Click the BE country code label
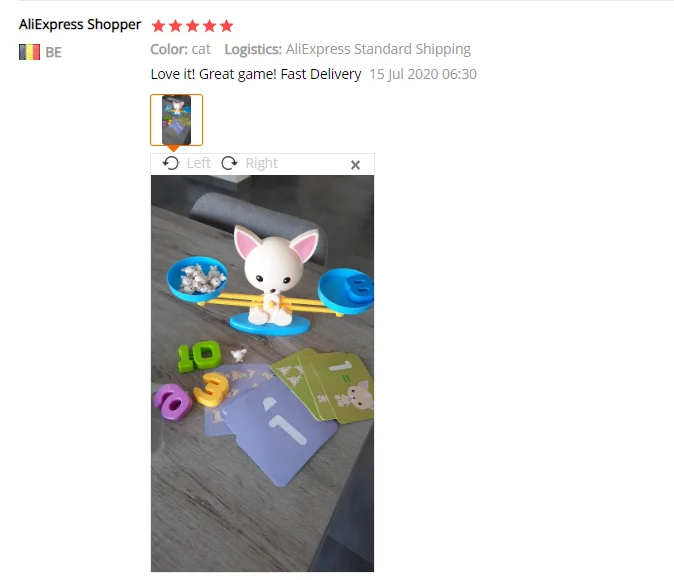 (x=53, y=52)
